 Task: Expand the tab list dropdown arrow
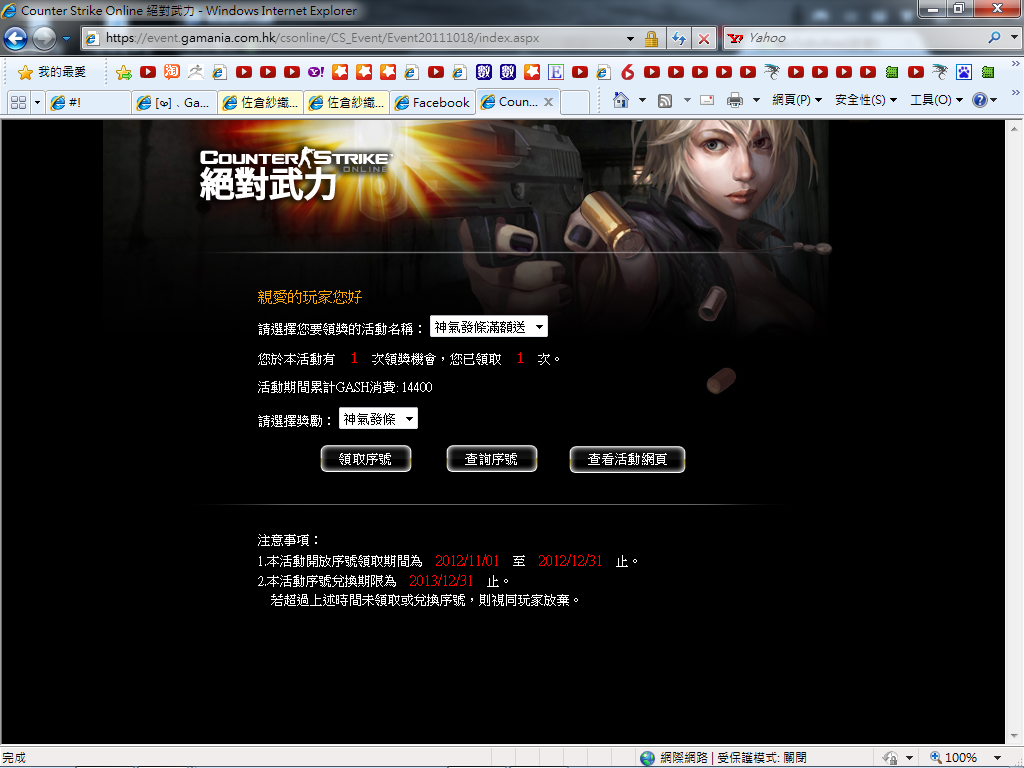tap(37, 103)
